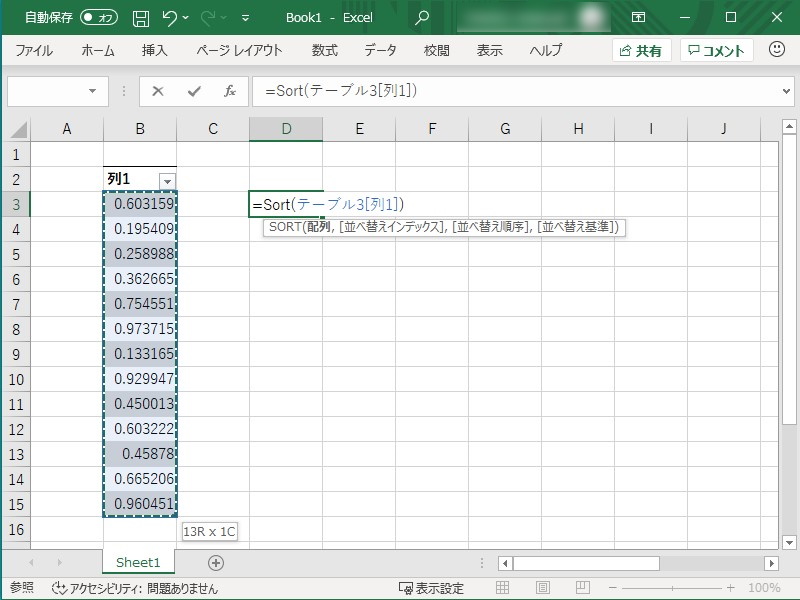
Task: Click the horizontal scrollbar left arrow
Action: tap(505, 563)
